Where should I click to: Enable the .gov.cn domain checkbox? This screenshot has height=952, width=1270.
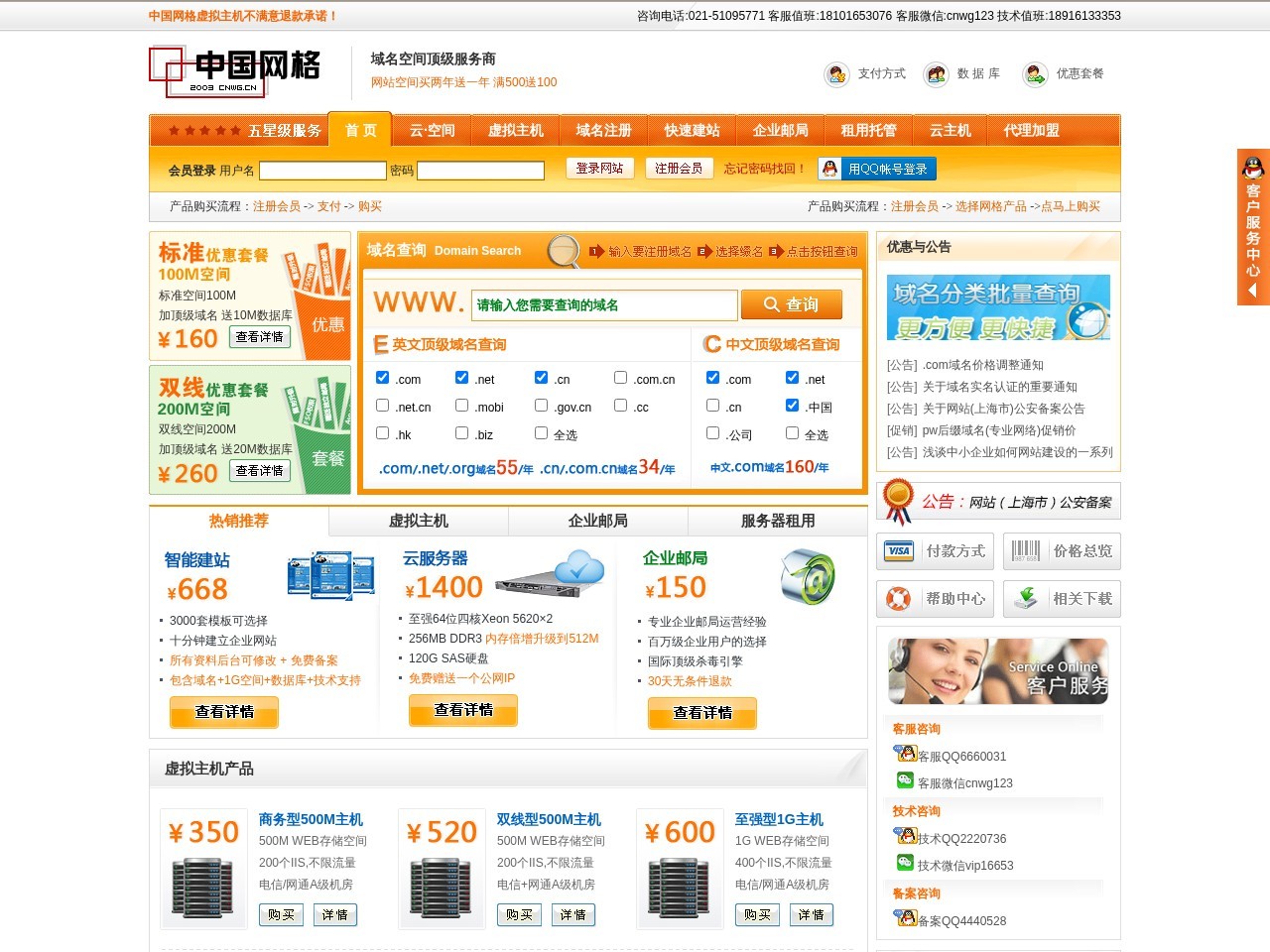(541, 405)
